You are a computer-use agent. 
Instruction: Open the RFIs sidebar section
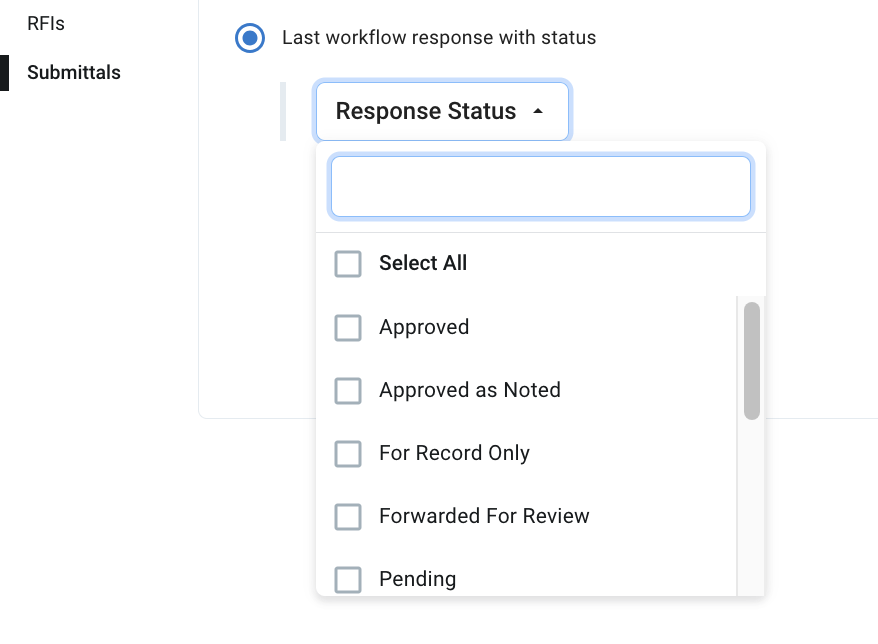point(46,22)
